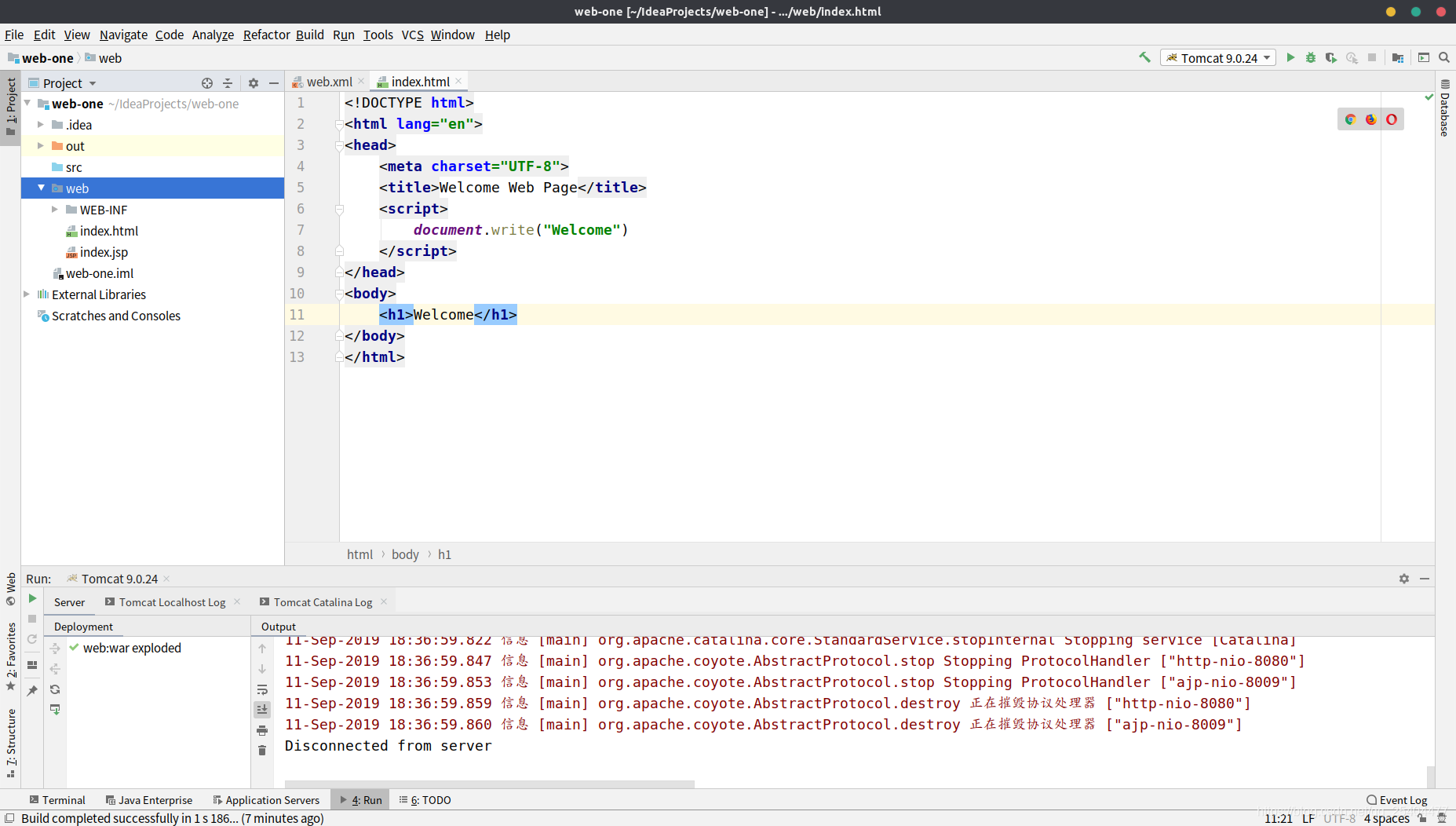This screenshot has width=1456, height=826.
Task: Hide the Run tool window
Action: point(1425,579)
